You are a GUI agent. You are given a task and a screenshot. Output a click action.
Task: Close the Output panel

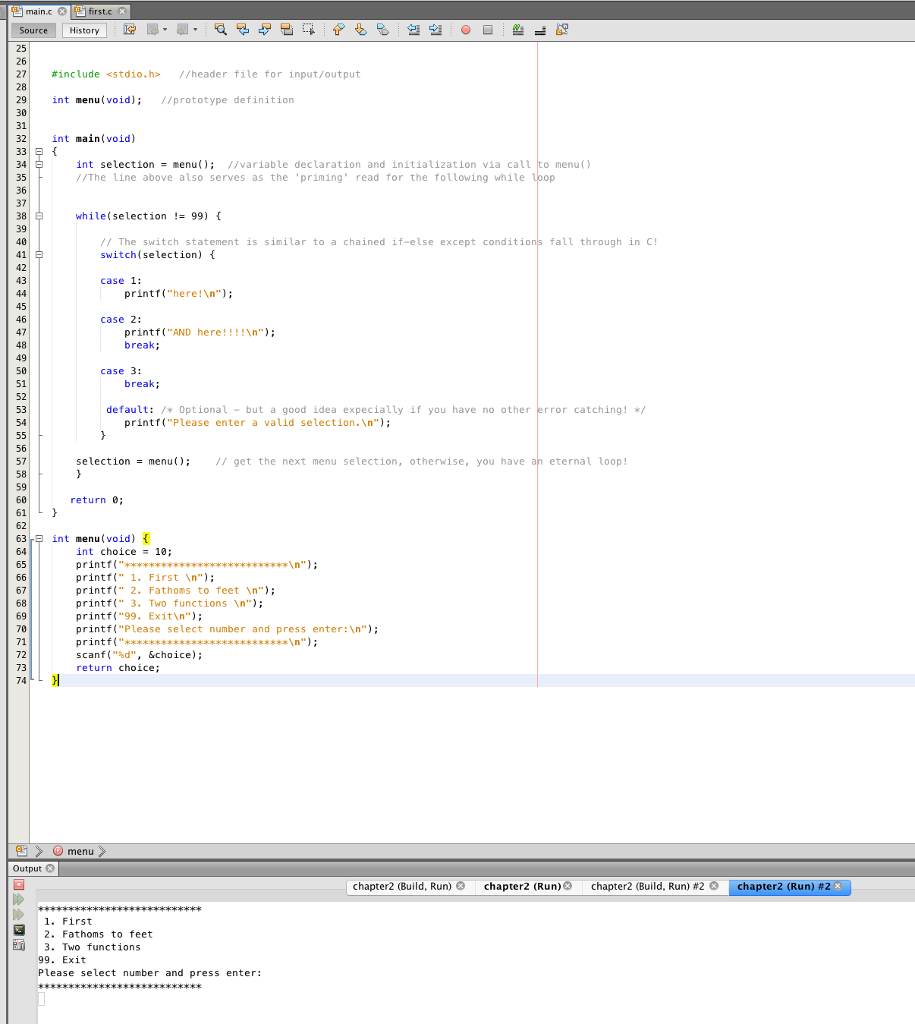50,869
